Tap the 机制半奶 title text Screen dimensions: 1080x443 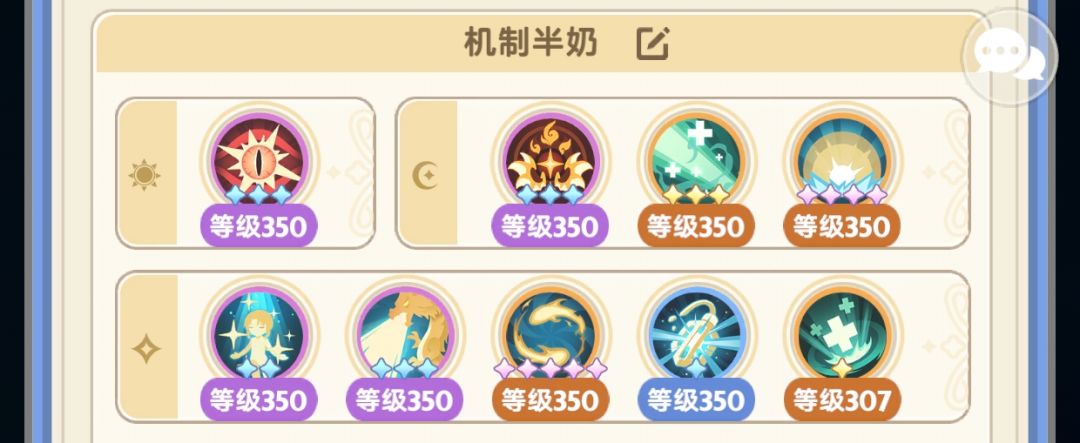530,43
